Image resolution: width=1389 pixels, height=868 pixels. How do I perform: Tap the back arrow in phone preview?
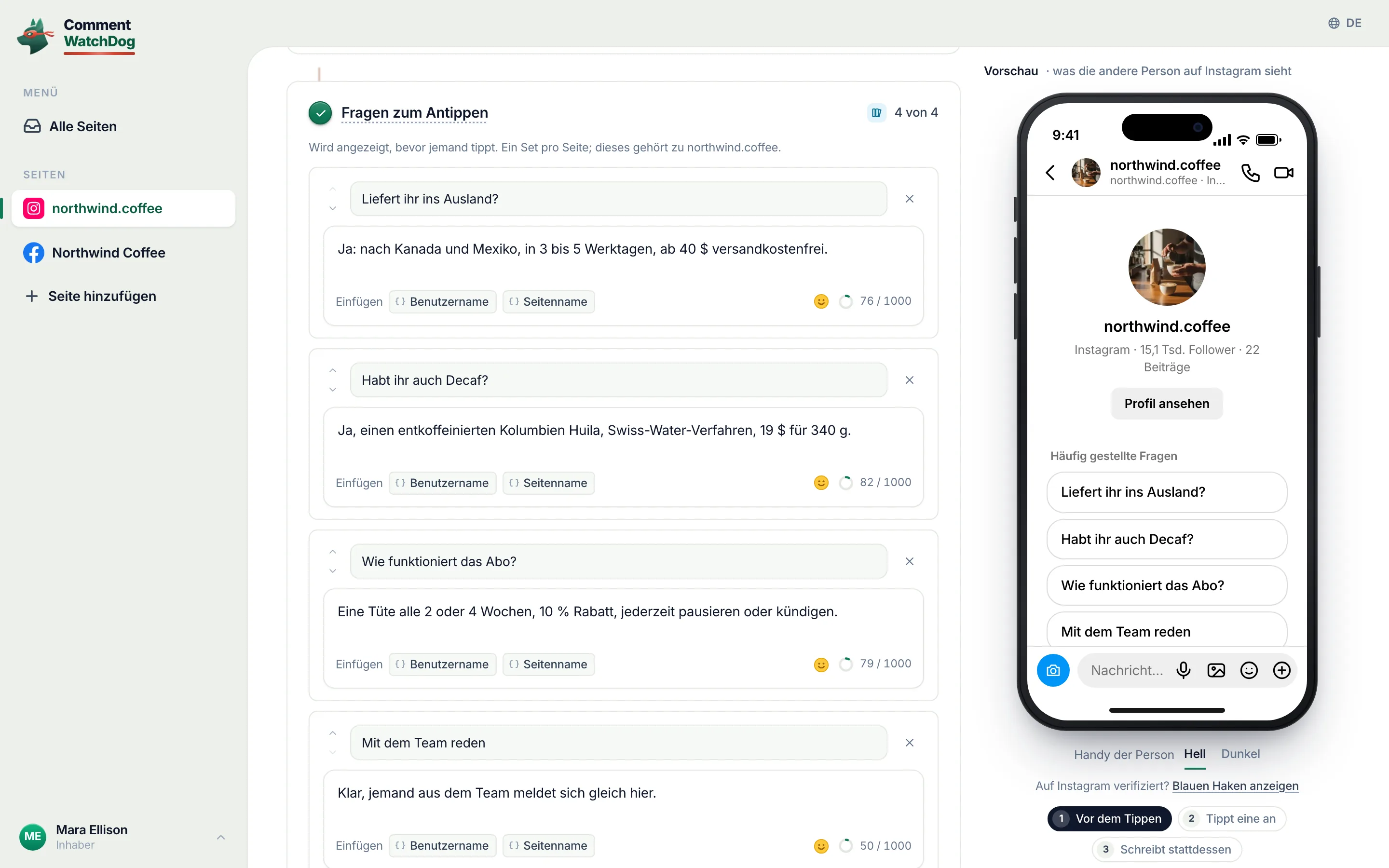tap(1050, 173)
